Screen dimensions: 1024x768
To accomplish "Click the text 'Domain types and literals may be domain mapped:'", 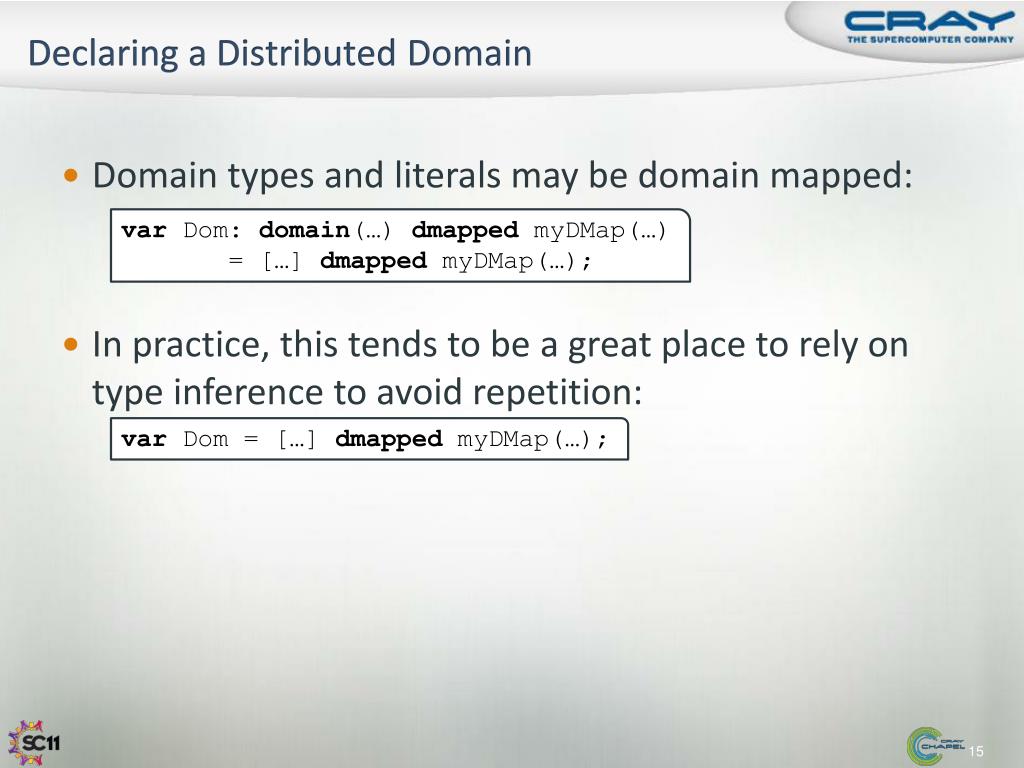I will pyautogui.click(x=502, y=176).
